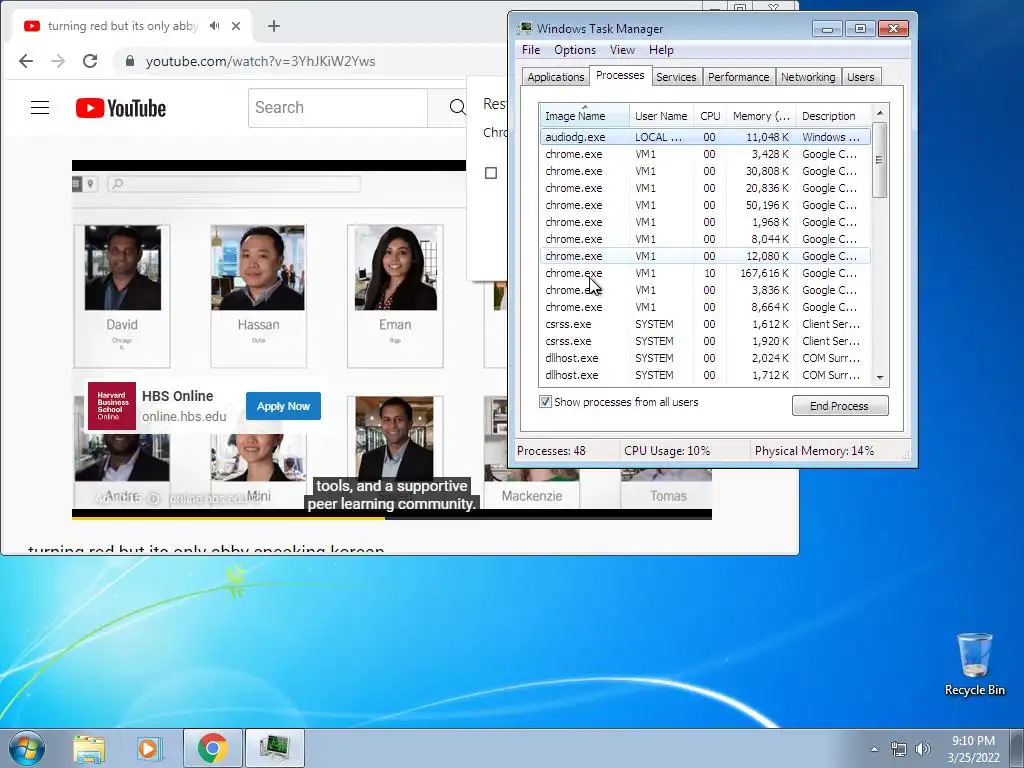This screenshot has width=1024, height=768.
Task: Select chrome.exe using 12,080 K memory
Action: point(705,256)
